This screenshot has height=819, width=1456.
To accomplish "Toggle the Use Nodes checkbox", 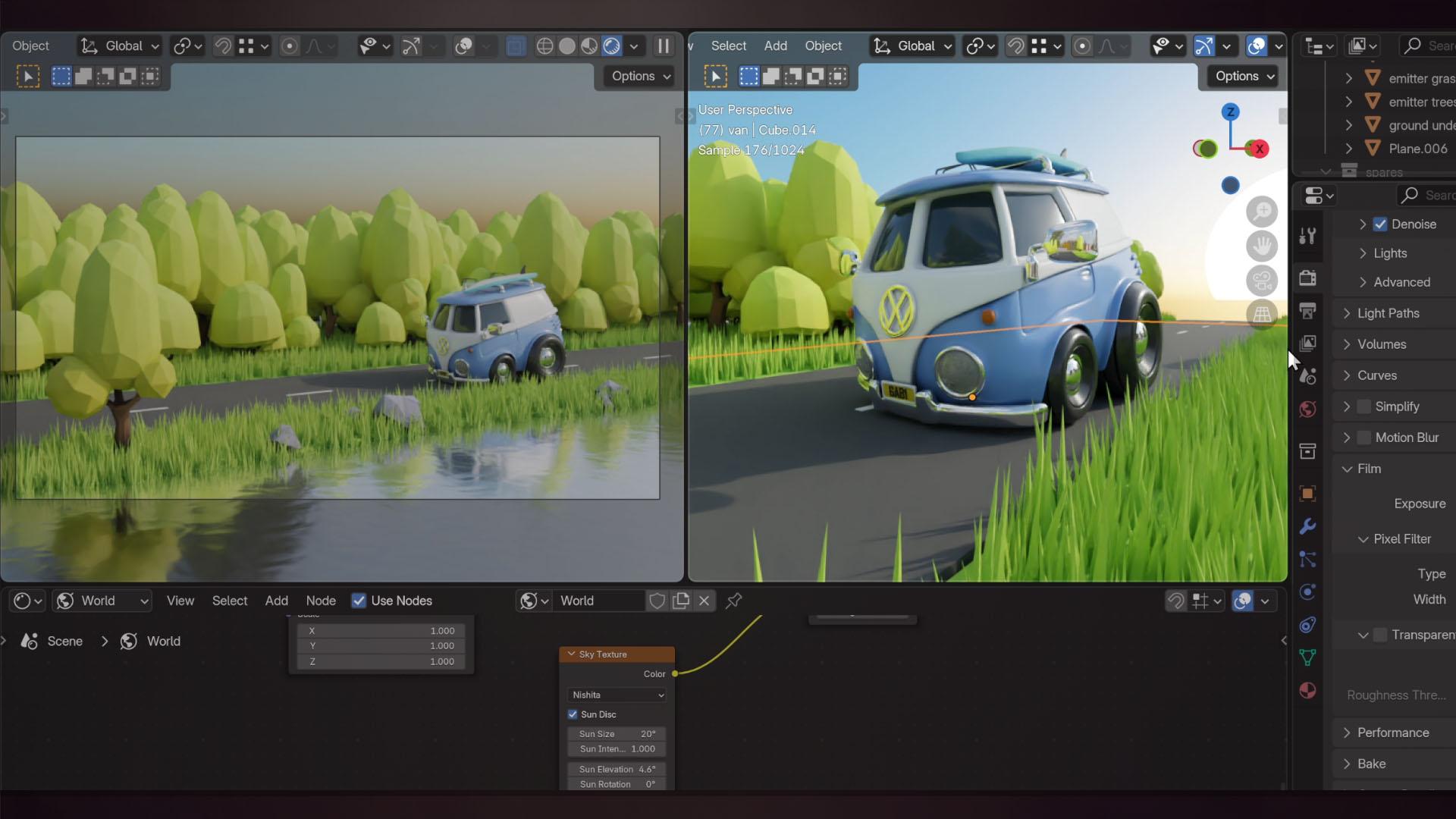I will click(359, 601).
